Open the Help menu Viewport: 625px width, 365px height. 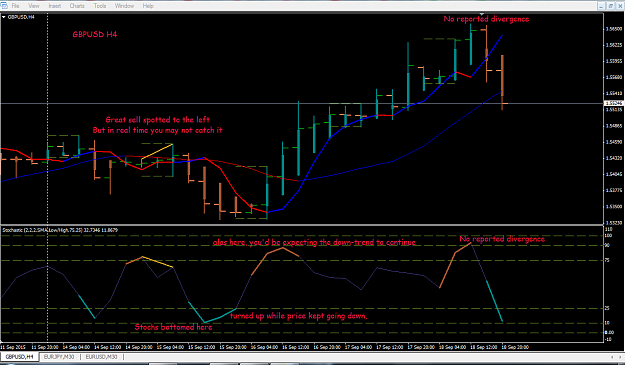pyautogui.click(x=148, y=6)
